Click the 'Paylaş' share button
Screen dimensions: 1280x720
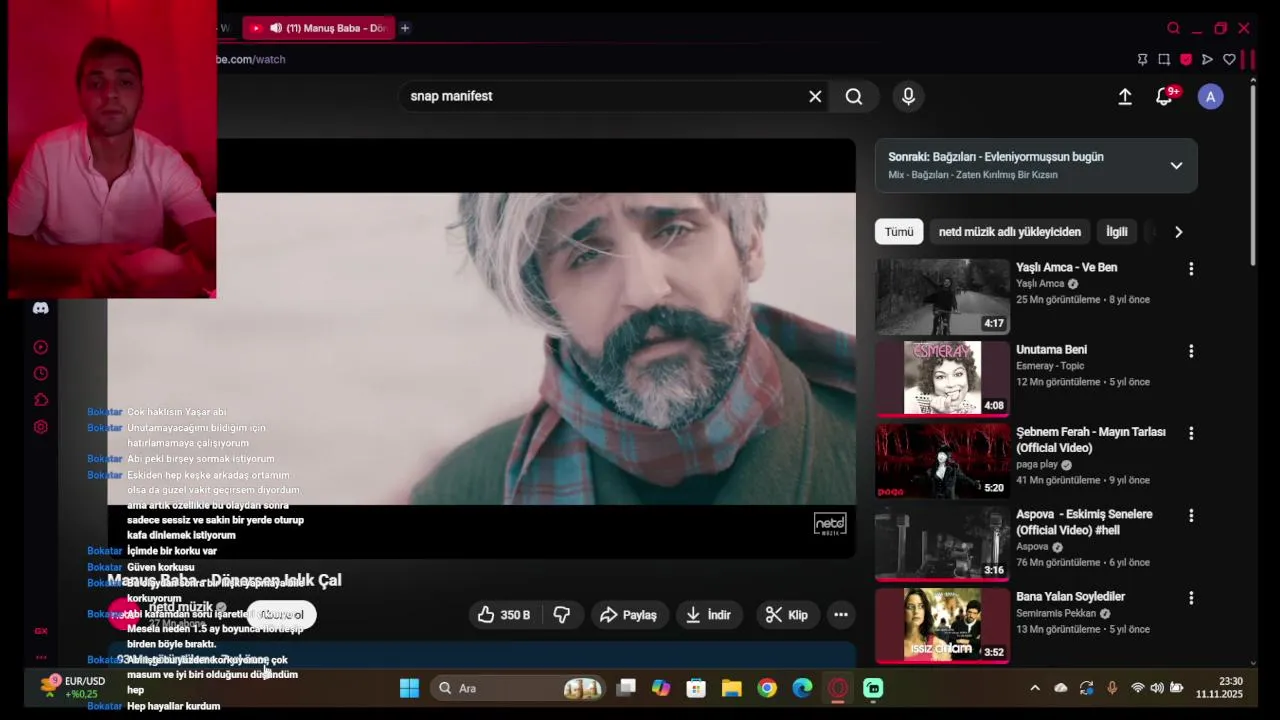coord(629,615)
